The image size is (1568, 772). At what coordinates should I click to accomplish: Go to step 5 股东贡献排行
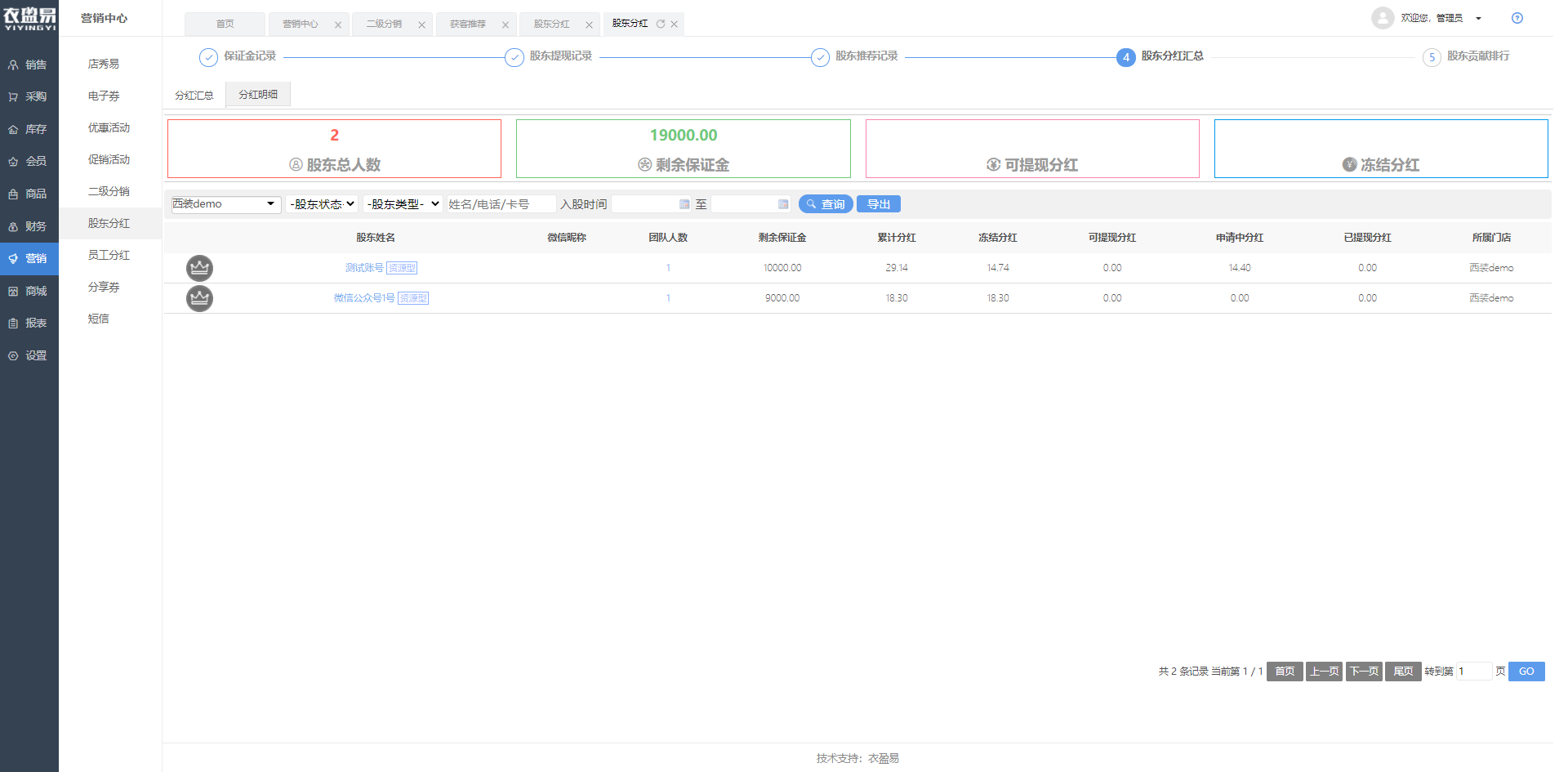tap(1432, 57)
